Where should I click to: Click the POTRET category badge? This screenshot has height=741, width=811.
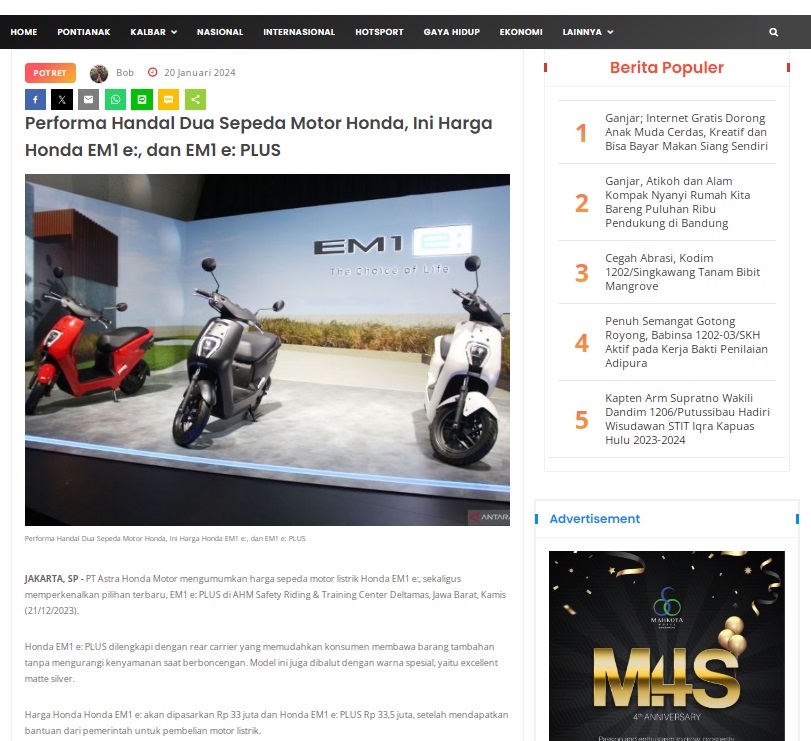click(50, 73)
